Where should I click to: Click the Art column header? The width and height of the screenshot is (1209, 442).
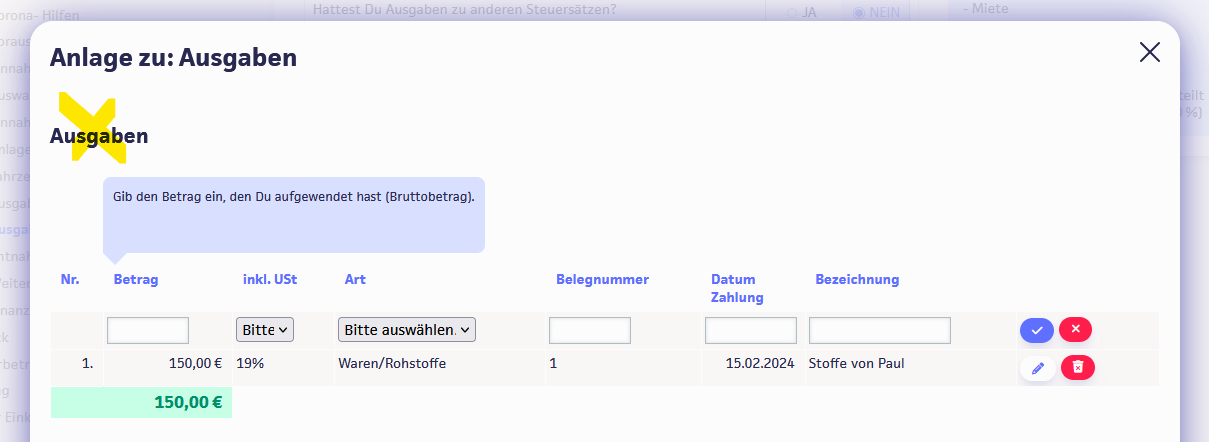coord(355,280)
